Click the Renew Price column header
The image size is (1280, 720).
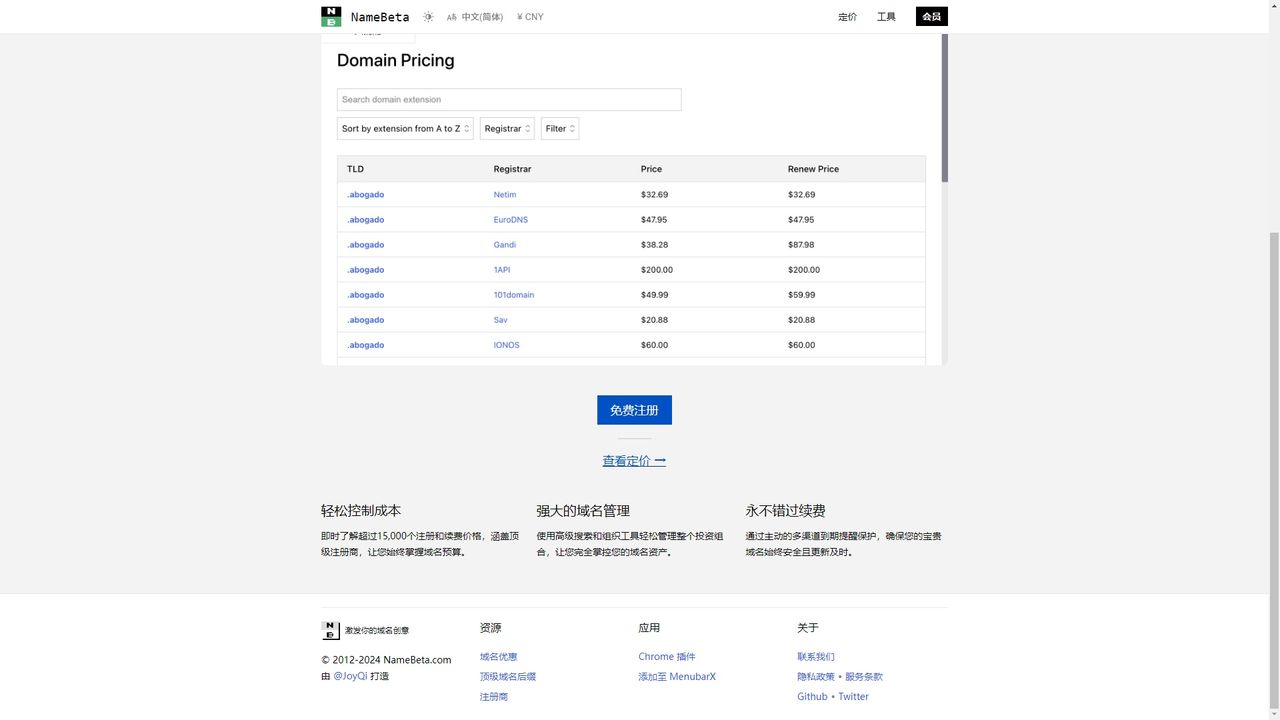[x=813, y=169]
